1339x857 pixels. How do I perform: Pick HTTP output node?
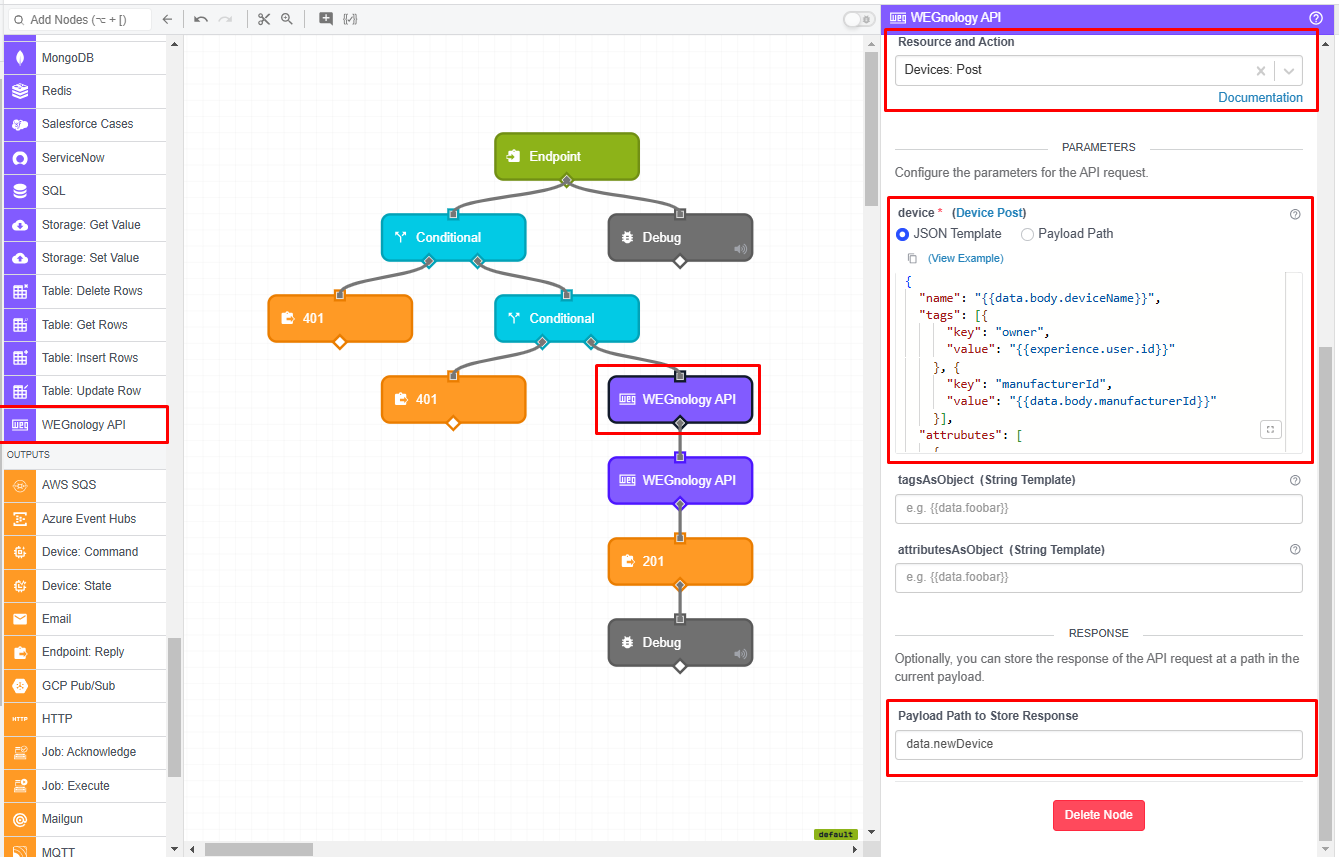click(x=84, y=719)
